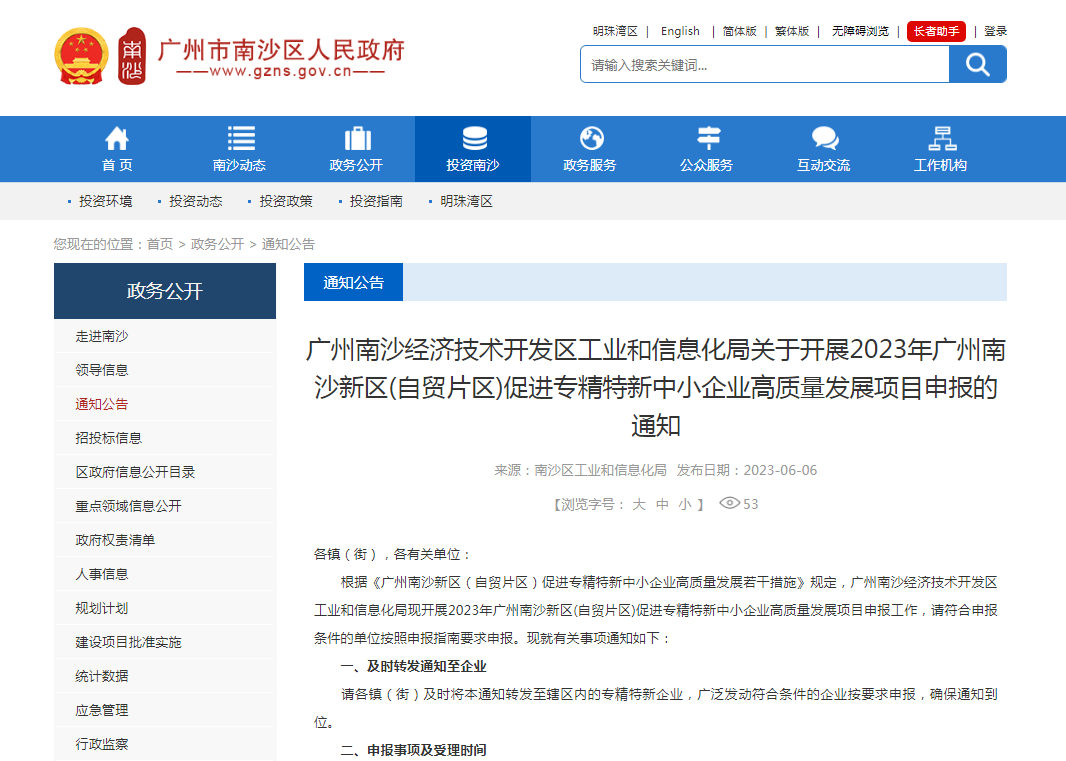This screenshot has height=761, width=1066.
Task: Click the chat bubbles icon above 互动交流
Action: pos(825,138)
